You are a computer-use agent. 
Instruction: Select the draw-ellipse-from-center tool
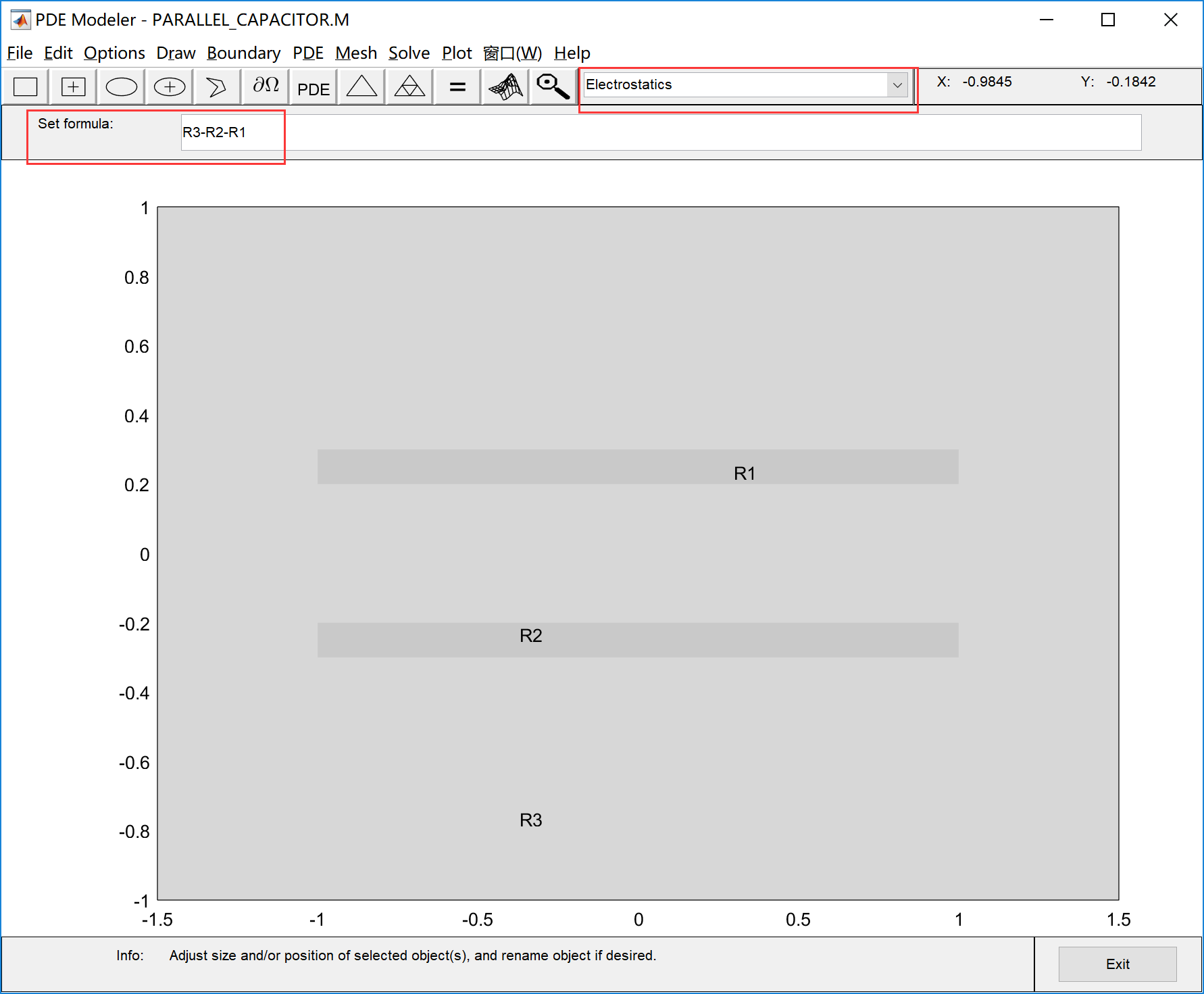pyautogui.click(x=169, y=86)
